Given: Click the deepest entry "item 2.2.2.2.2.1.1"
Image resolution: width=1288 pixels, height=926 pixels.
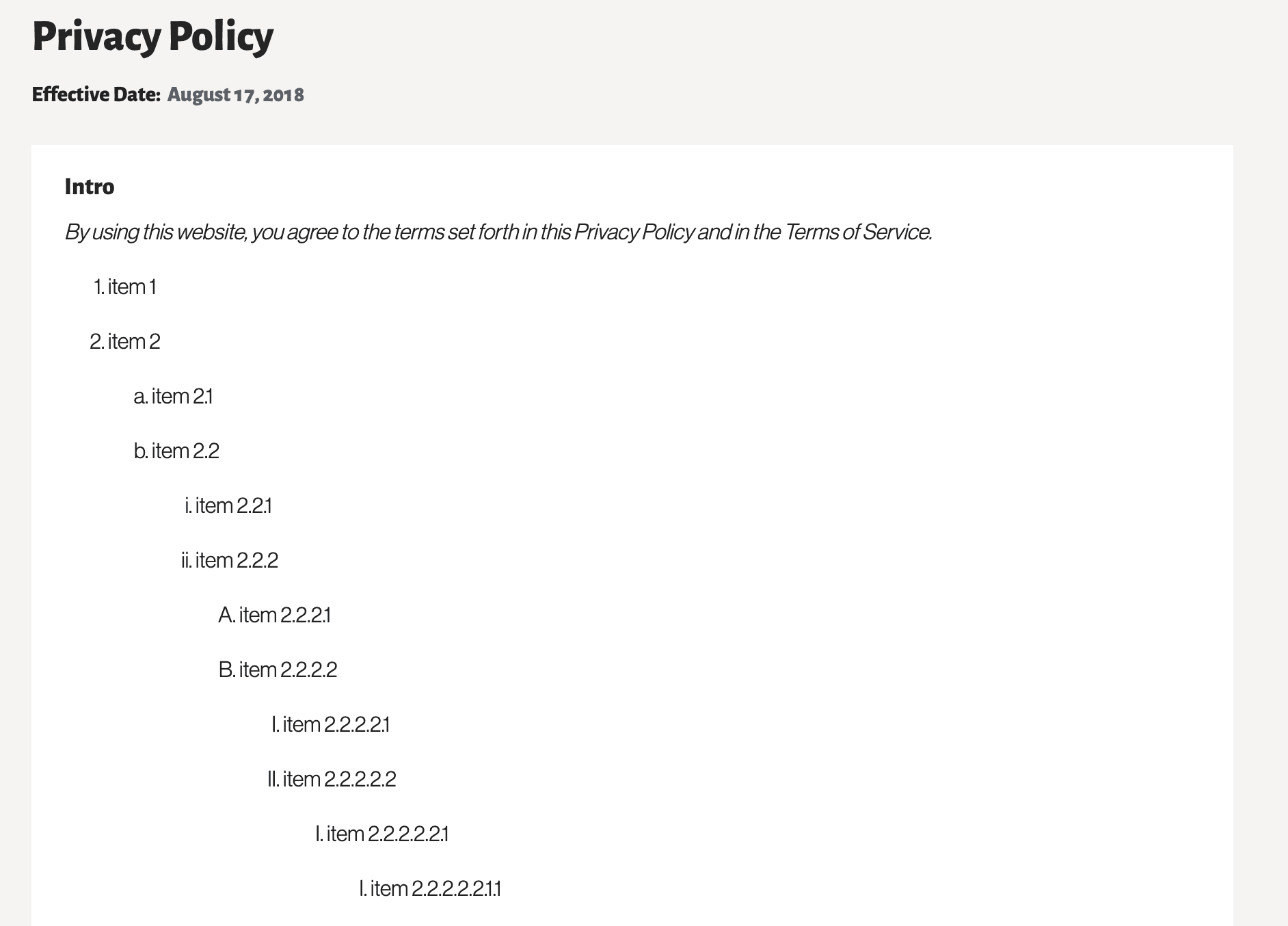Looking at the screenshot, I should click(435, 888).
